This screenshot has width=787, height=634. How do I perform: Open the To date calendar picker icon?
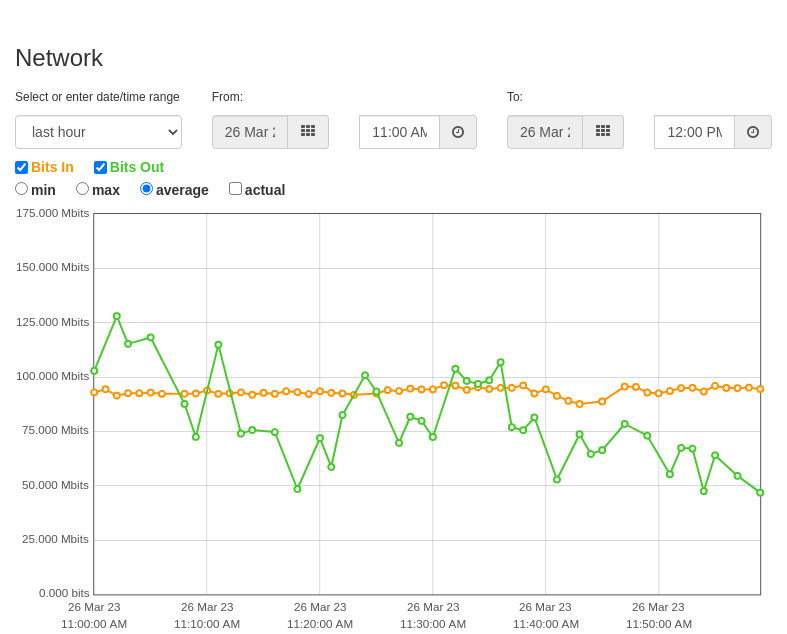pyautogui.click(x=603, y=132)
